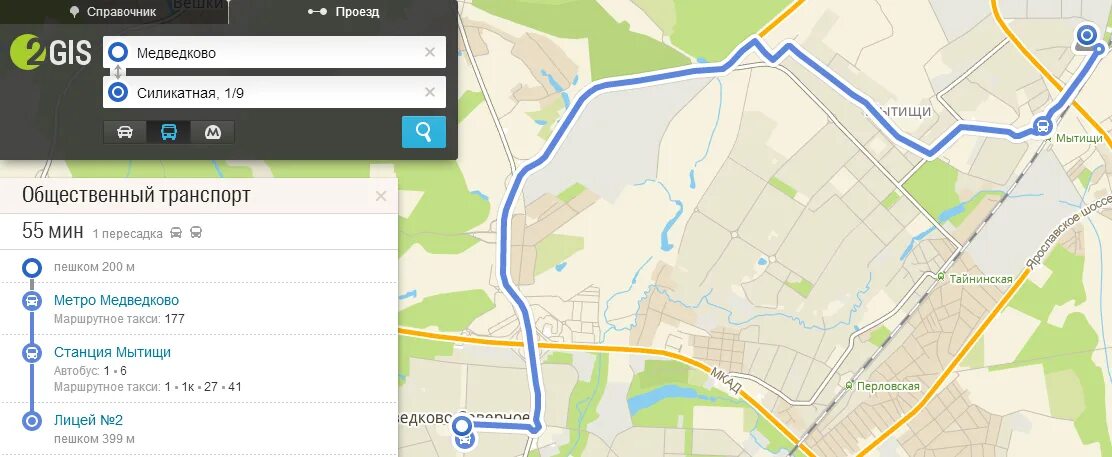
Task: Open Лицей №2 stop link
Action: point(89,420)
